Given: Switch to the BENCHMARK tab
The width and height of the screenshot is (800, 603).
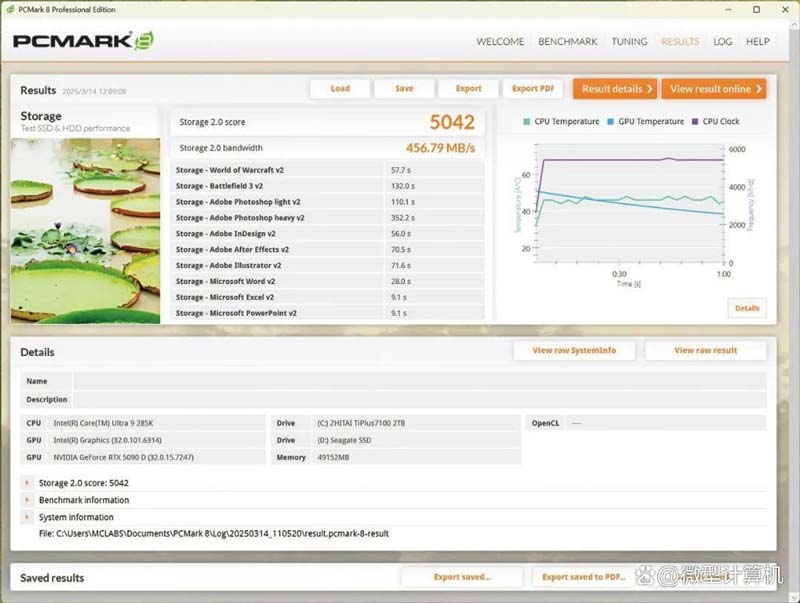Looking at the screenshot, I should tap(567, 42).
